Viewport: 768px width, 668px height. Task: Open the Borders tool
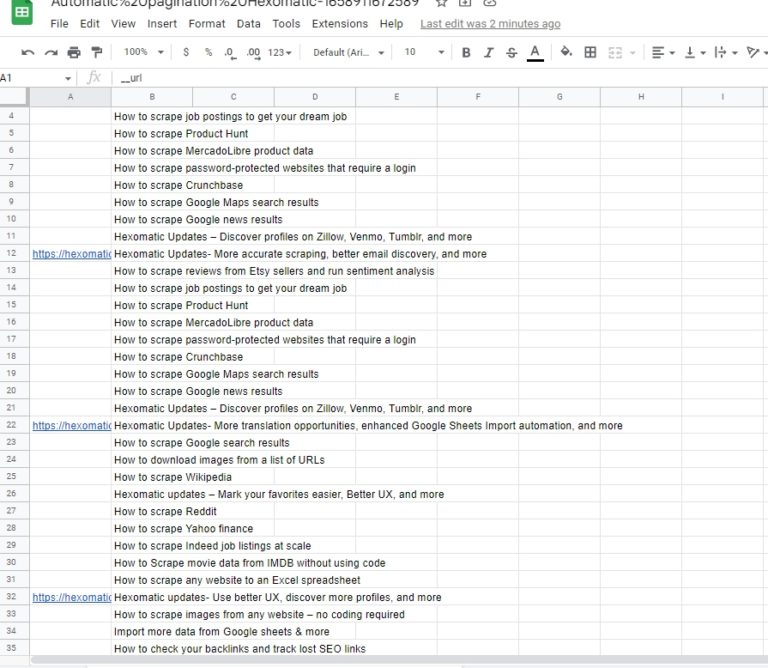590,52
